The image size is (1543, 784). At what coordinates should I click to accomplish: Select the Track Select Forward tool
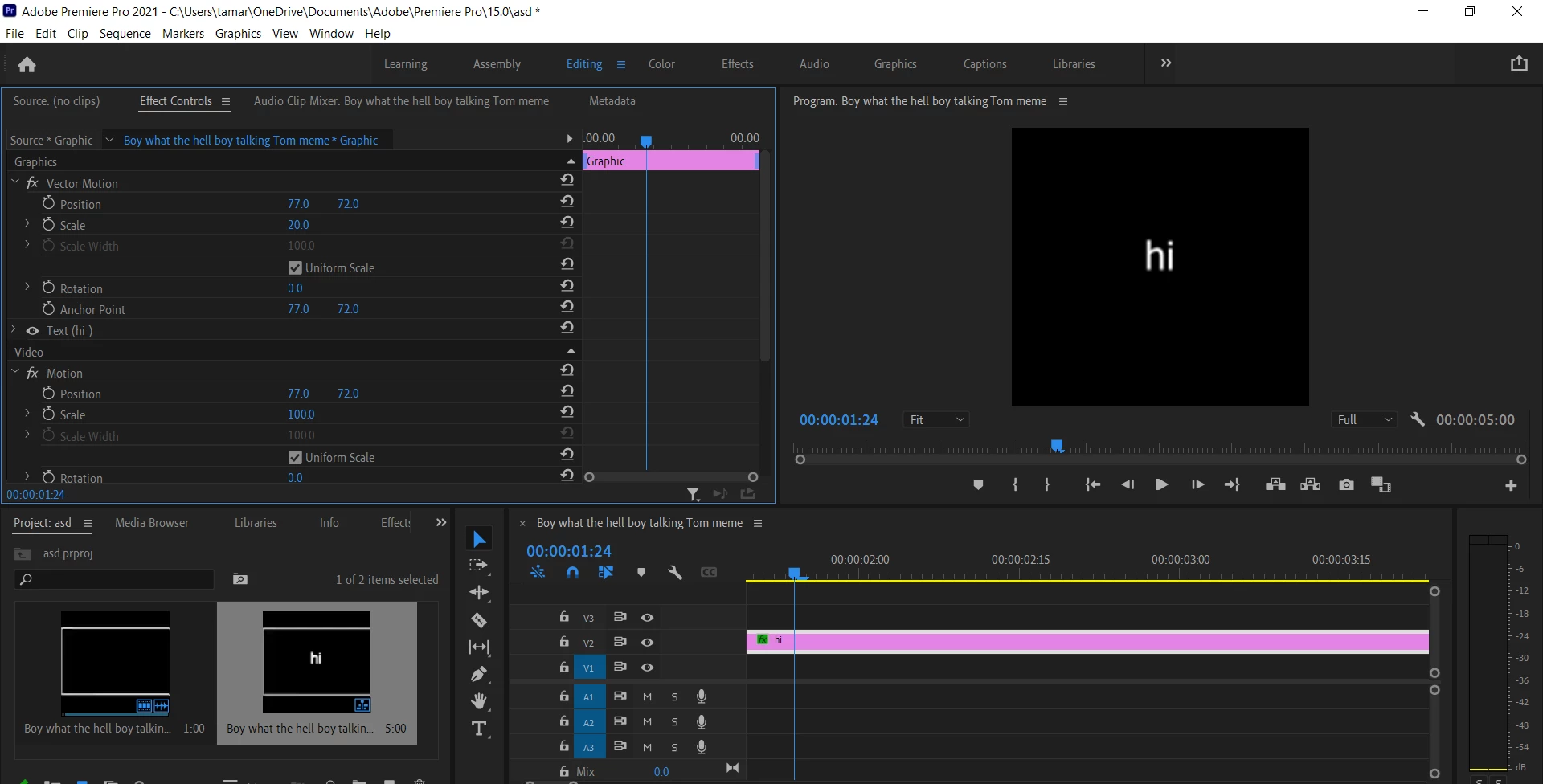point(479,566)
